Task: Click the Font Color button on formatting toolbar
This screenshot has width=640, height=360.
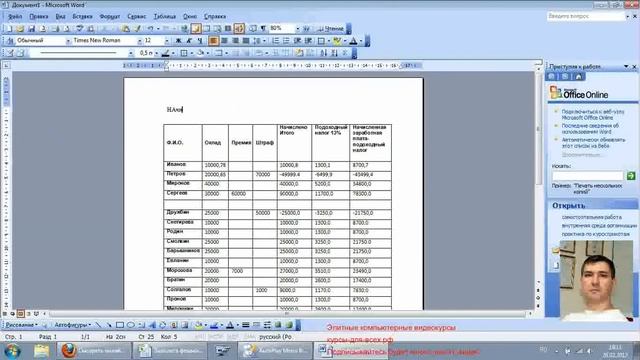Action: [x=353, y=41]
